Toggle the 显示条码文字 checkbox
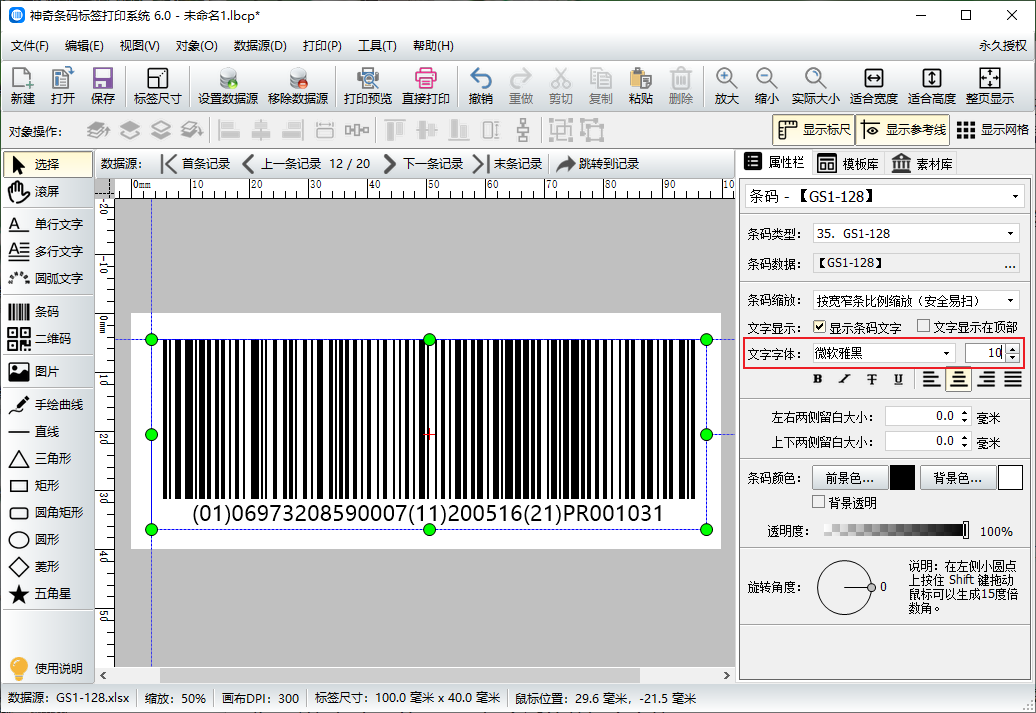Viewport: 1036px width, 713px height. click(x=819, y=326)
